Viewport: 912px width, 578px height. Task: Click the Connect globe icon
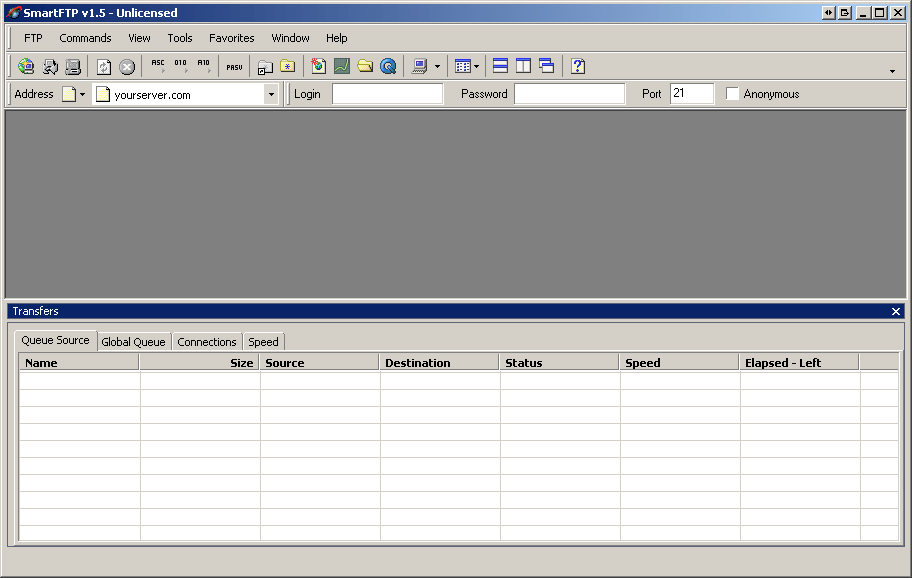(x=26, y=66)
